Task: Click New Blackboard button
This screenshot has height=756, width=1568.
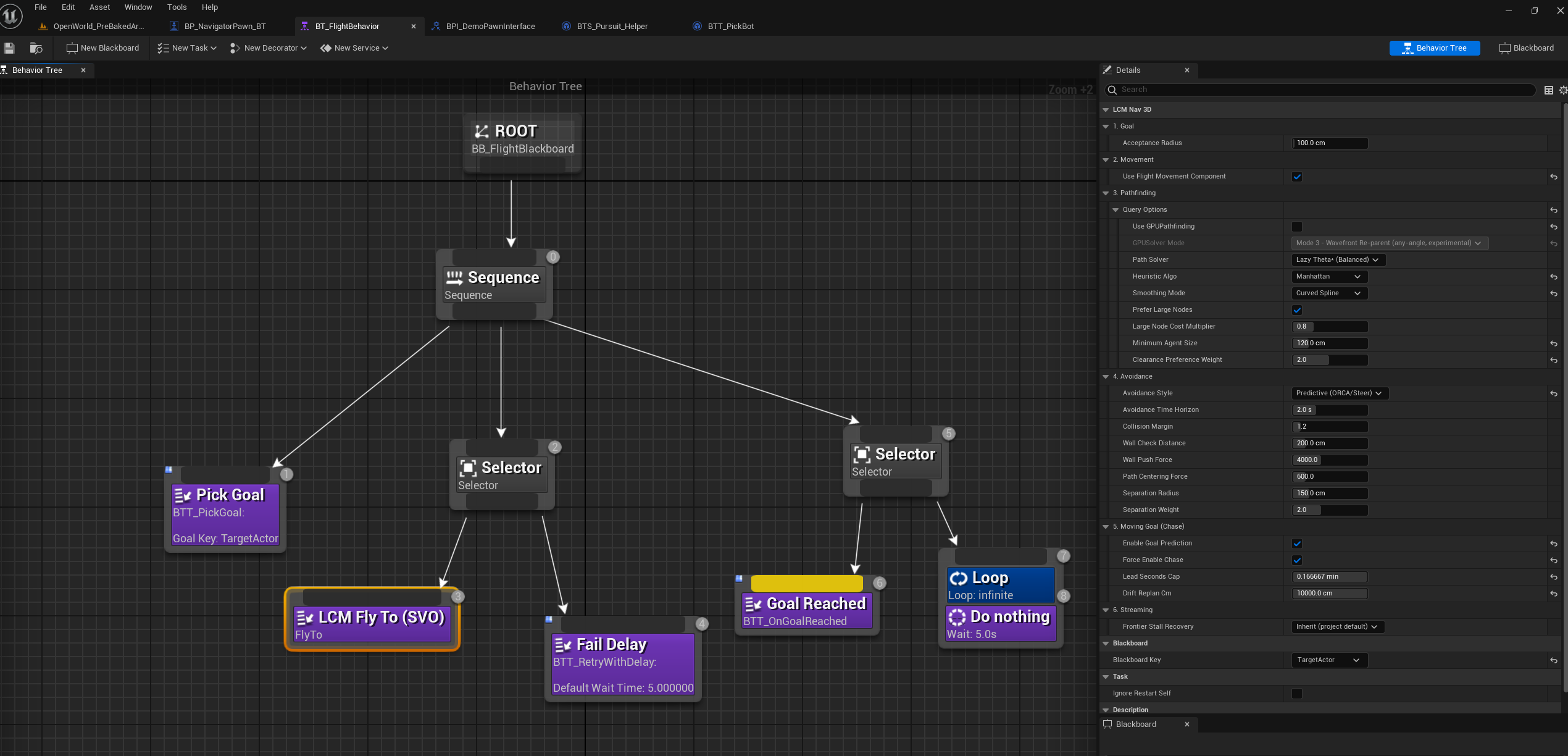Action: pos(102,48)
